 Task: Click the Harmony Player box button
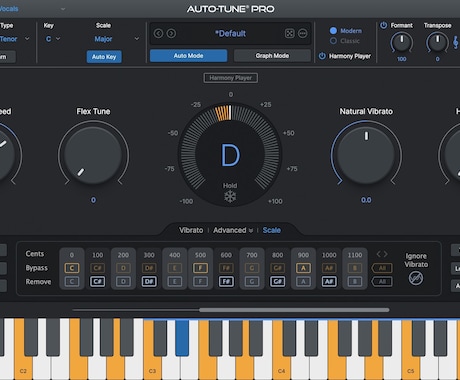point(230,78)
